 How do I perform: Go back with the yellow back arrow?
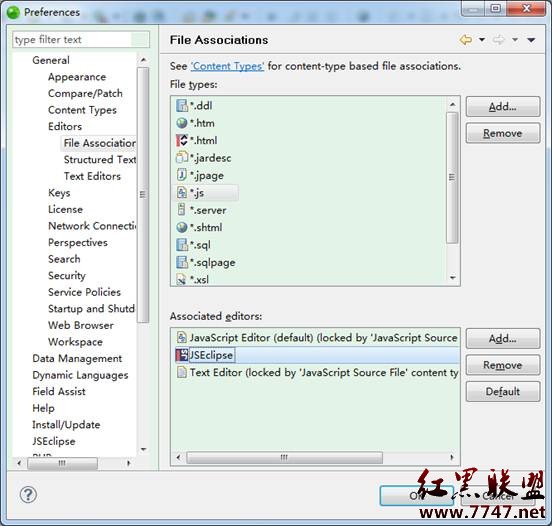(466, 40)
